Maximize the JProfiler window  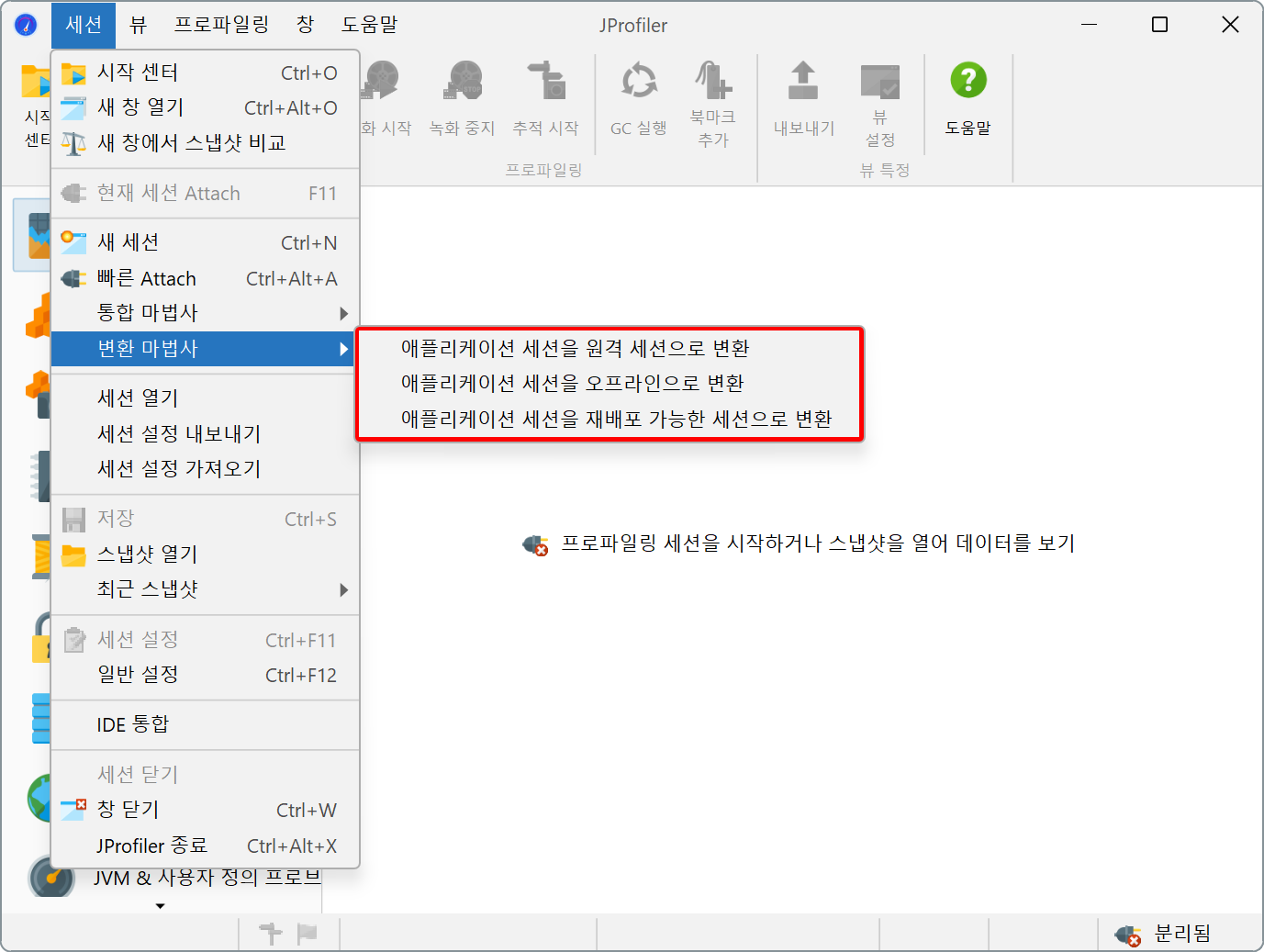tap(1159, 25)
